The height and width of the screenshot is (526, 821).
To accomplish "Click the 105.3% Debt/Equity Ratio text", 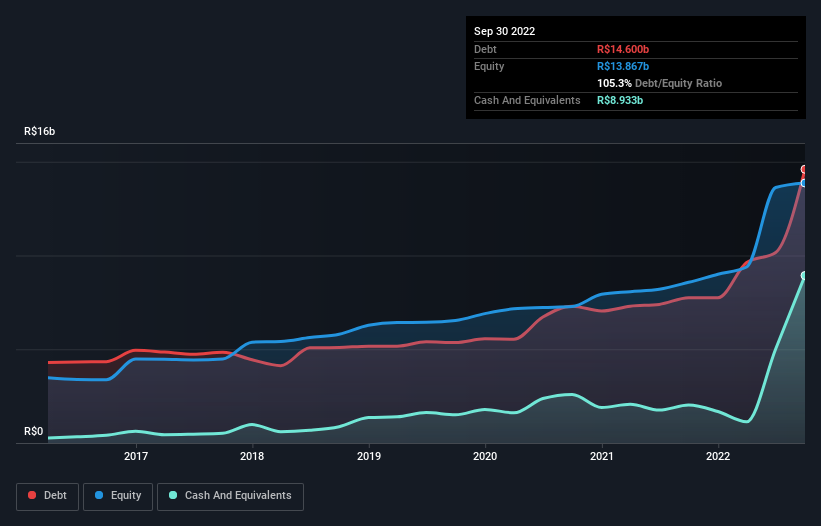I will click(x=659, y=83).
